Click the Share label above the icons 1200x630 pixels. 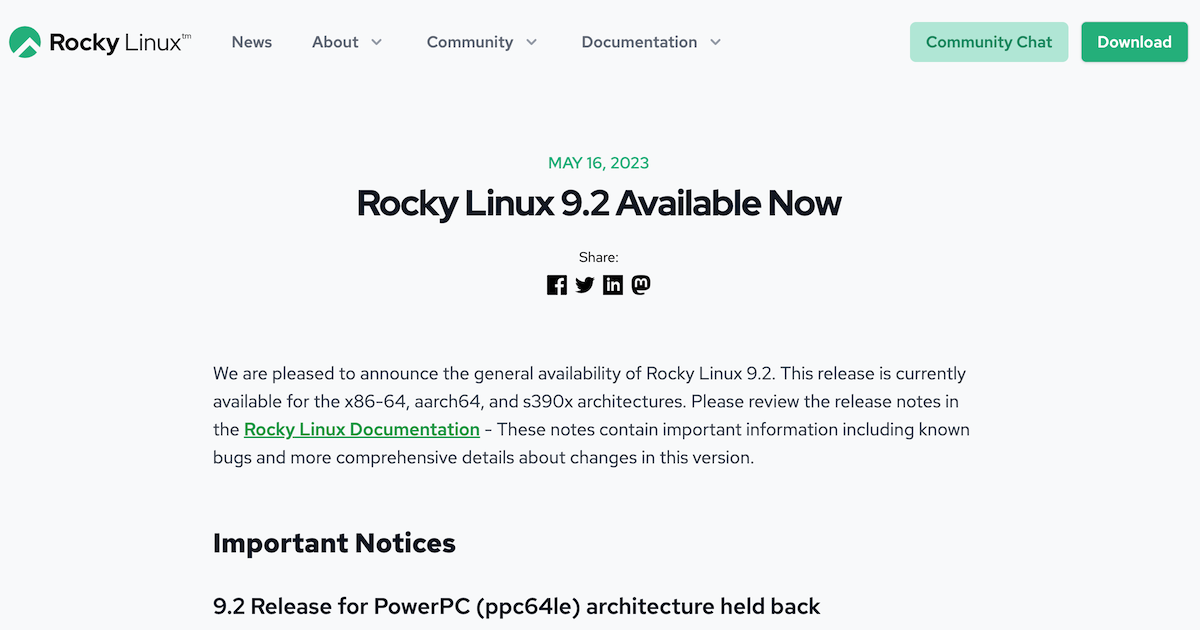599,257
